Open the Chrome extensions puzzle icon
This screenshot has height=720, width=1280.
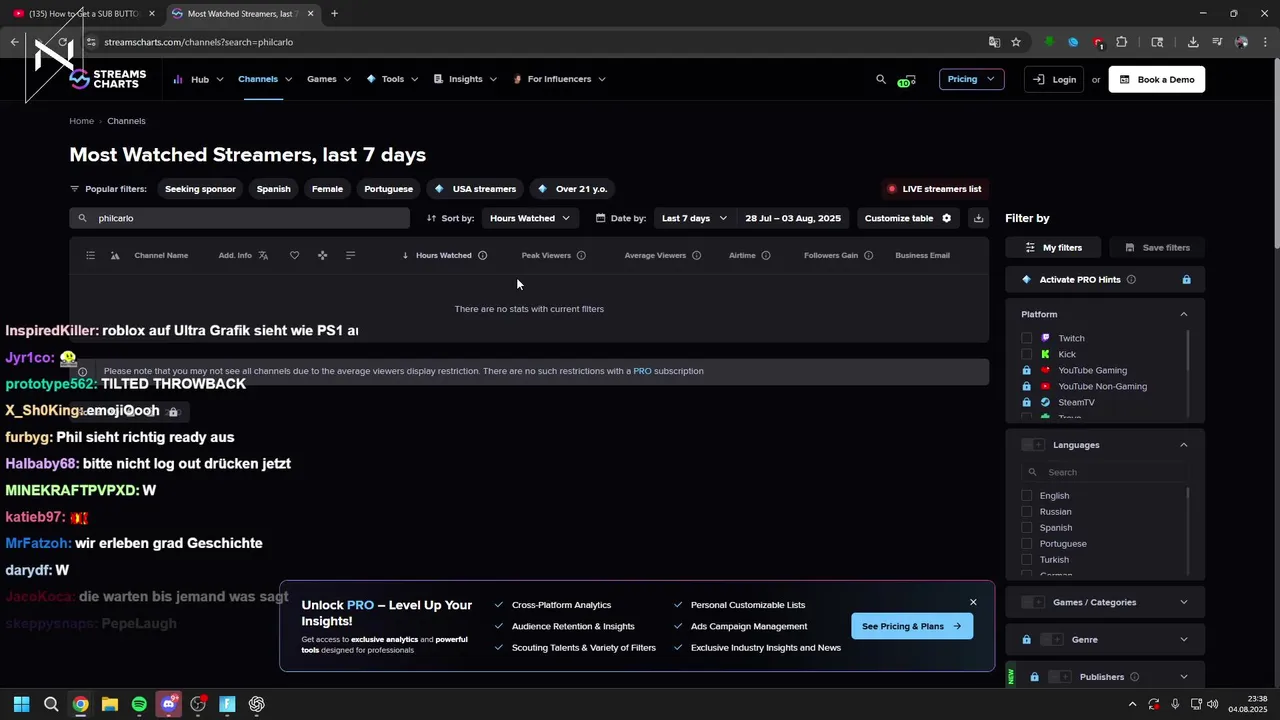pyautogui.click(x=1122, y=42)
